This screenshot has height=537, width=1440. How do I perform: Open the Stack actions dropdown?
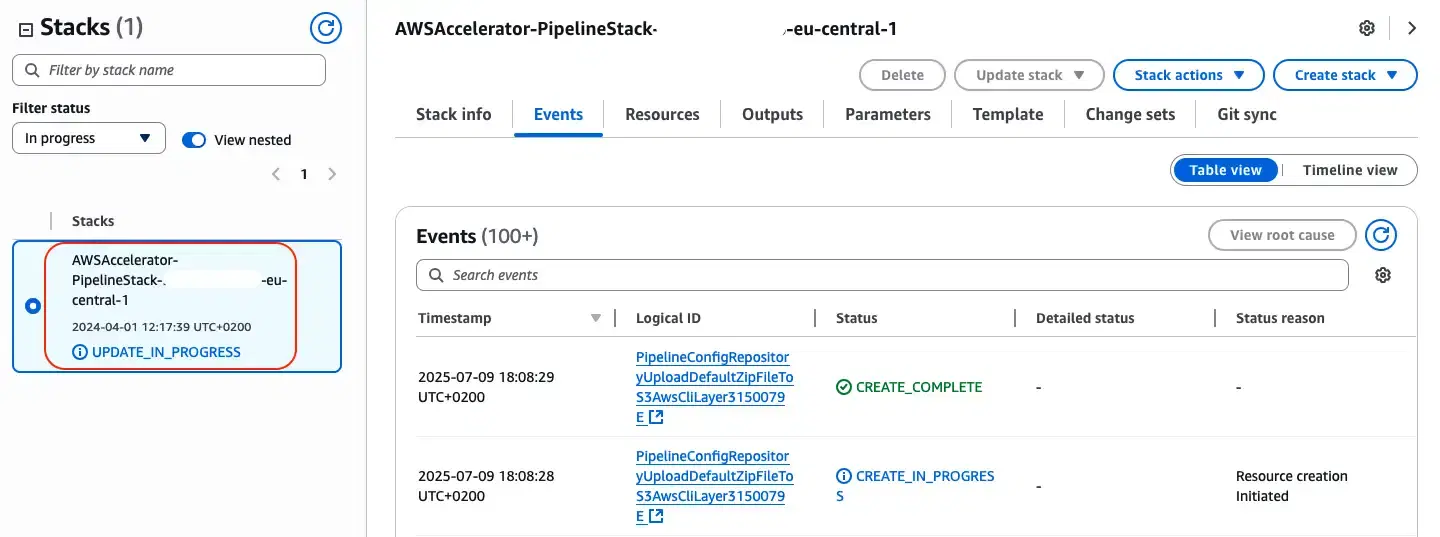[x=1189, y=75]
